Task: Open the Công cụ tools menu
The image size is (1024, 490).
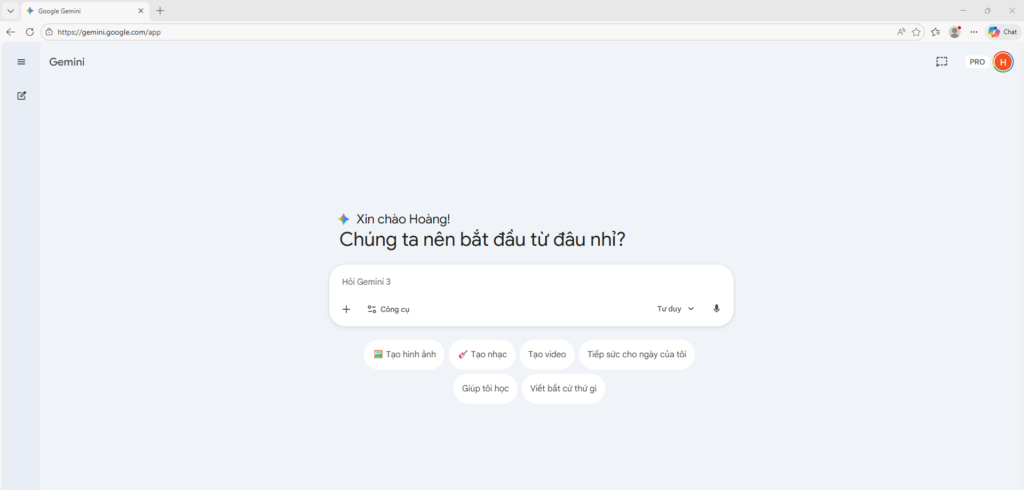Action: pos(388,309)
